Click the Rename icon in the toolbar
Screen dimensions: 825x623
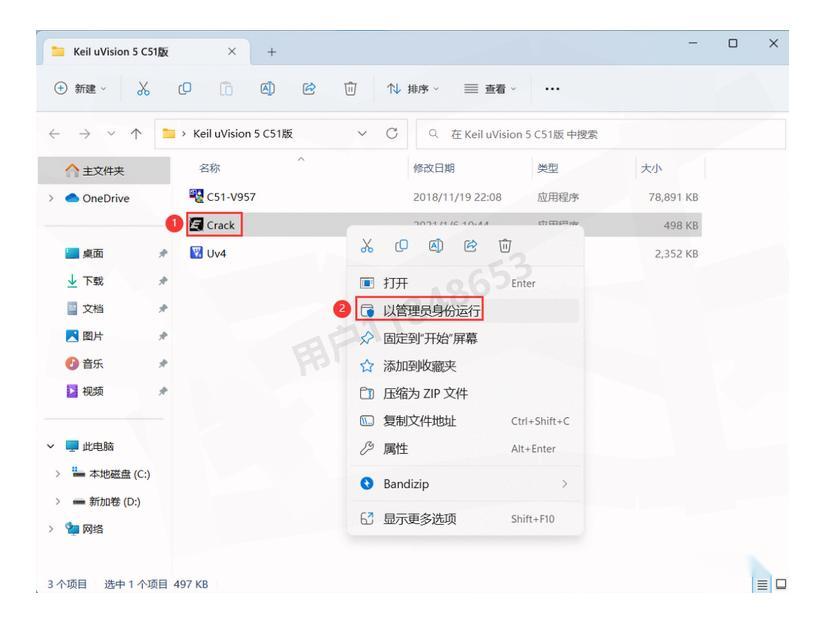point(267,88)
